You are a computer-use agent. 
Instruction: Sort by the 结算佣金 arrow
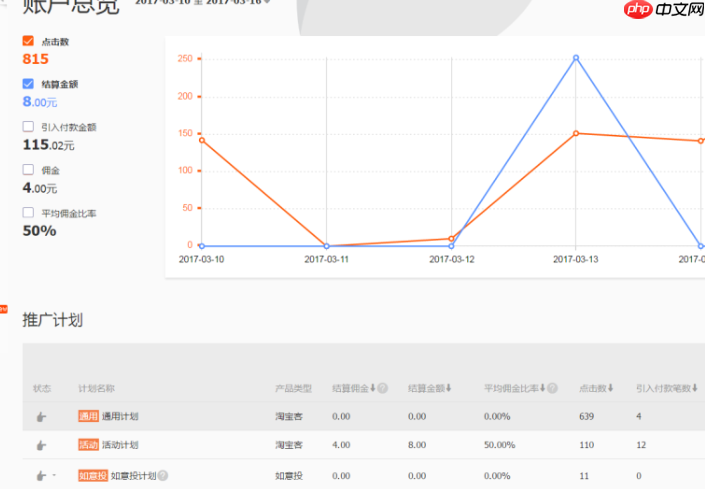(x=372, y=388)
